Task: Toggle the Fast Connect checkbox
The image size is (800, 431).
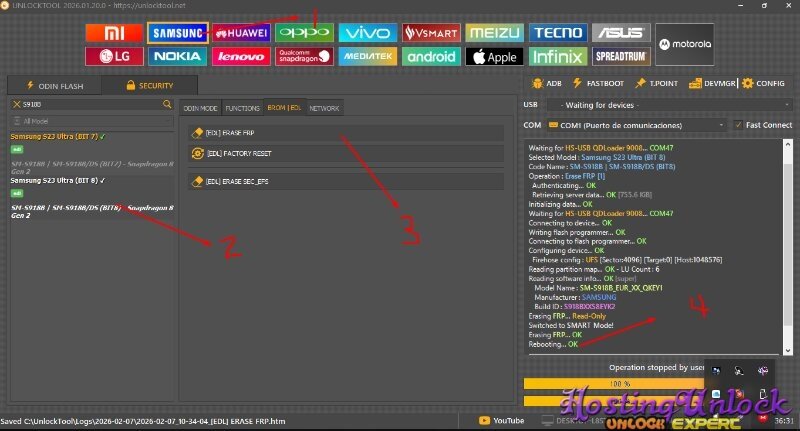Action: click(x=738, y=124)
